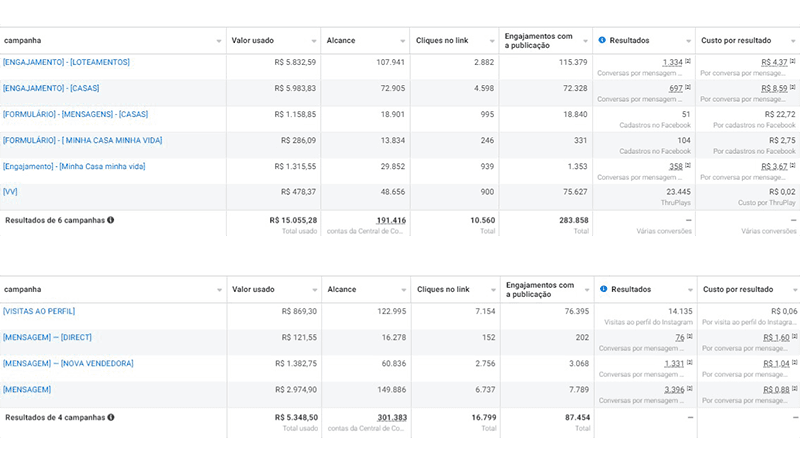Click Resultados header info icon in four-campaign table

(x=603, y=289)
